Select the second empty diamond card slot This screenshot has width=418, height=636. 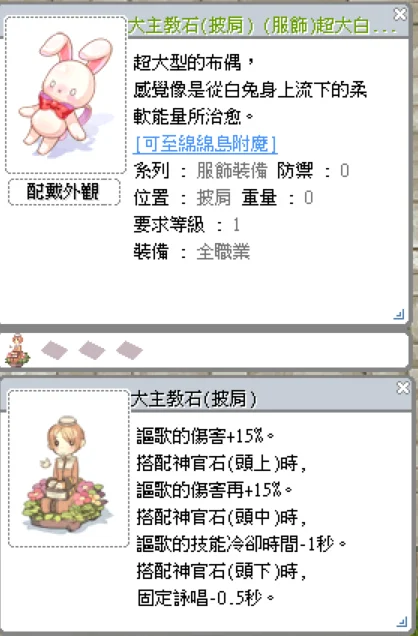[92, 350]
